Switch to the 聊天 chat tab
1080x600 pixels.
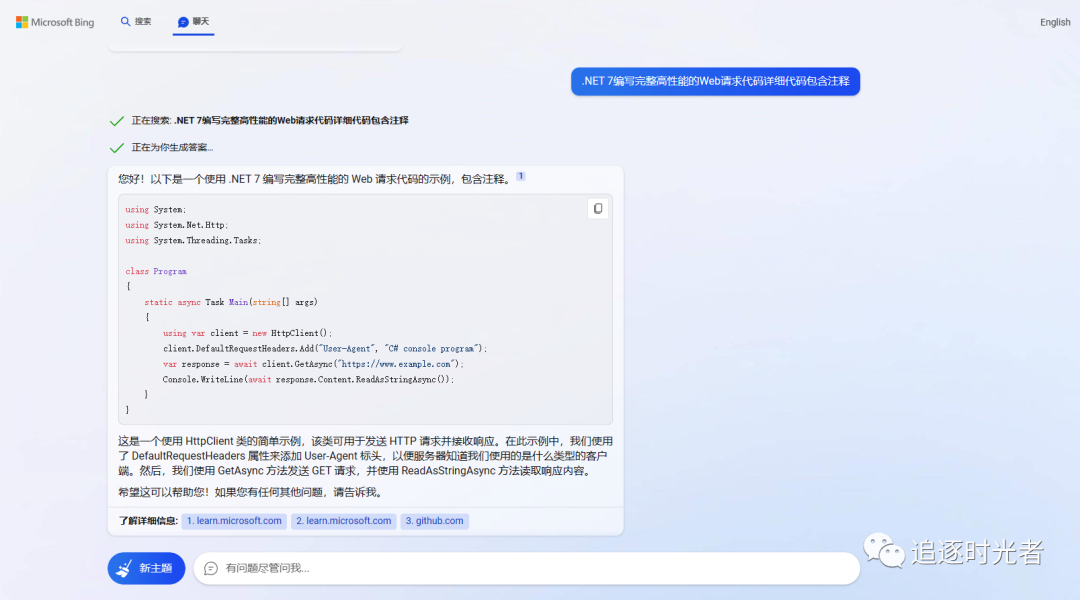pyautogui.click(x=194, y=21)
